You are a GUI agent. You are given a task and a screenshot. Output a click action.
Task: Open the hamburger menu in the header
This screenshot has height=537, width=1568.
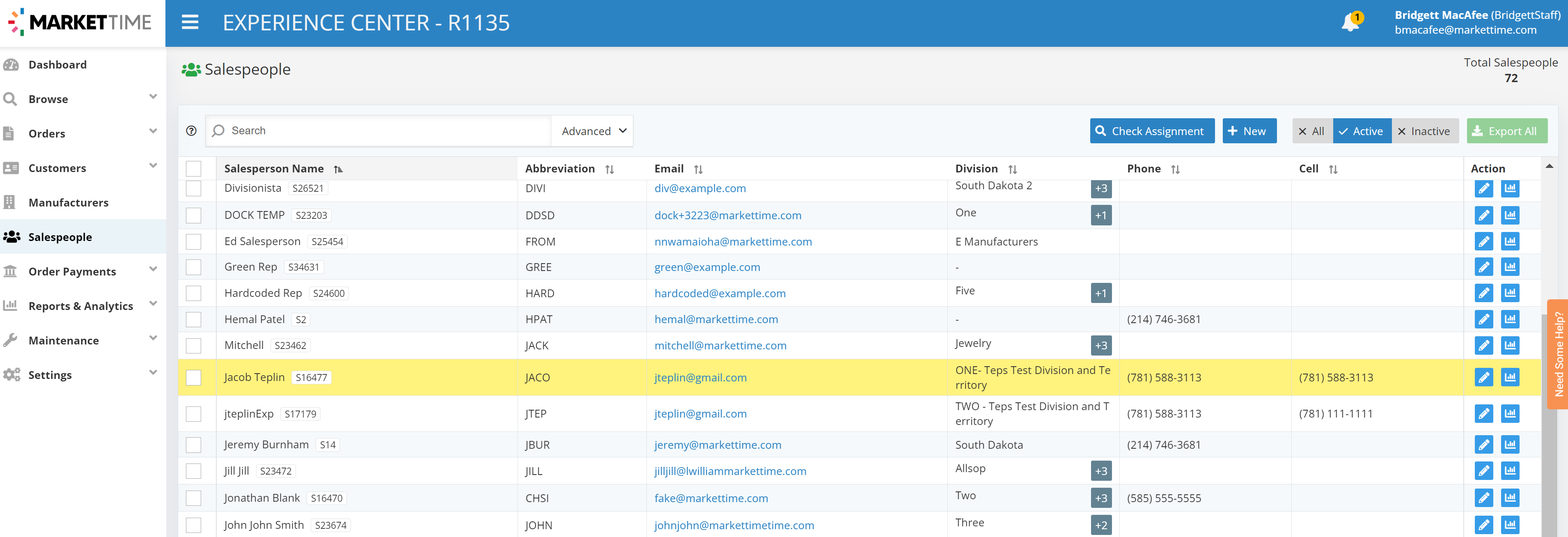[x=190, y=23]
